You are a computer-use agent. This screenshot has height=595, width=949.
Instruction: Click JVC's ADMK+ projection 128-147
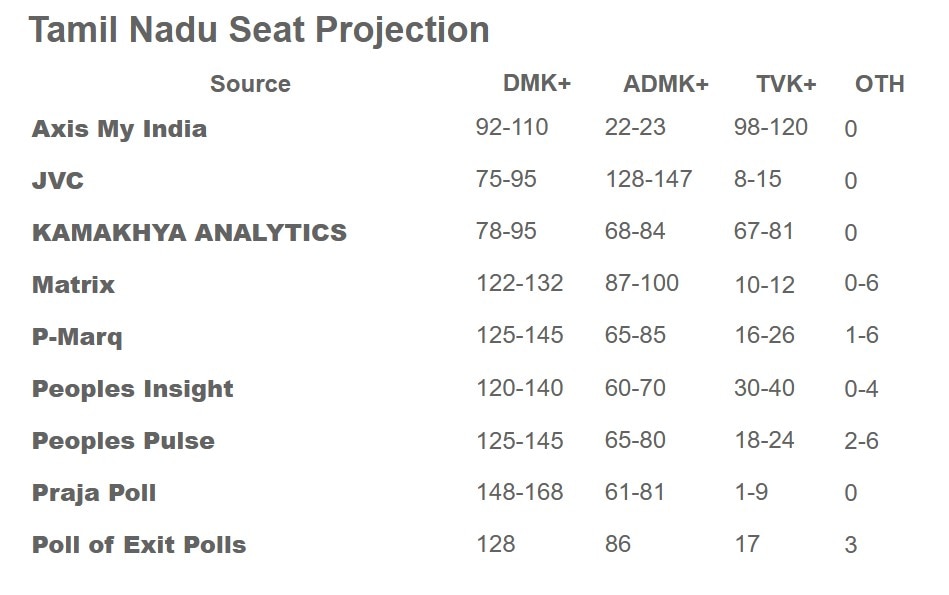tap(649, 179)
